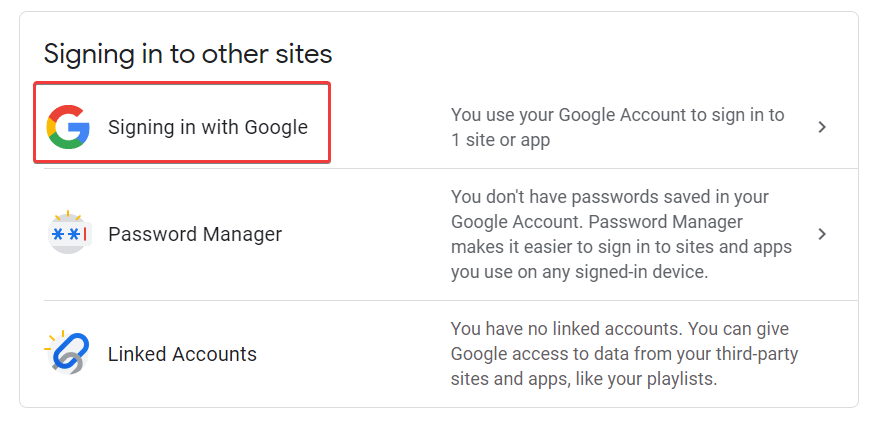Click "You use your Google Account" description

[617, 115]
